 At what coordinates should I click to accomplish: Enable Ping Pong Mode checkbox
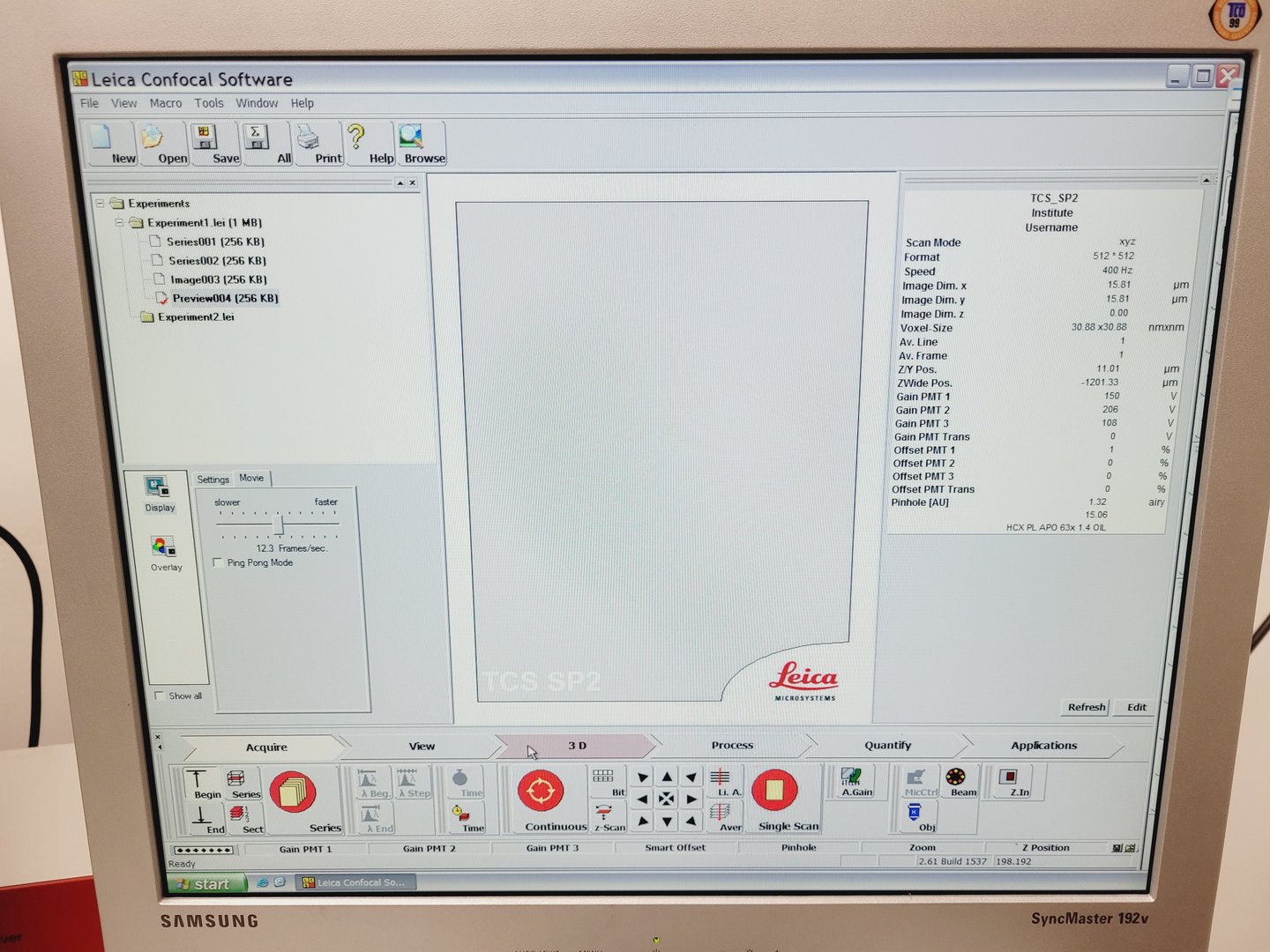(218, 562)
